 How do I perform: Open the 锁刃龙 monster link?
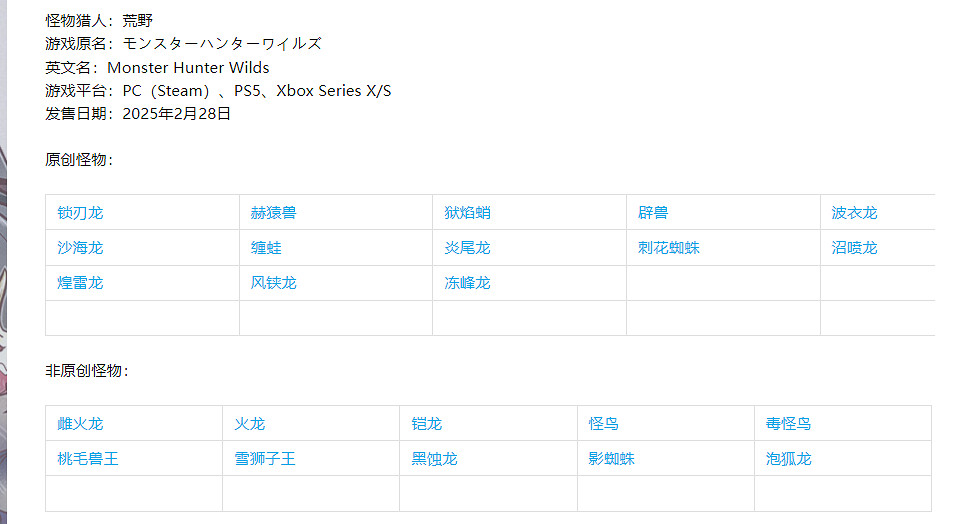click(80, 213)
